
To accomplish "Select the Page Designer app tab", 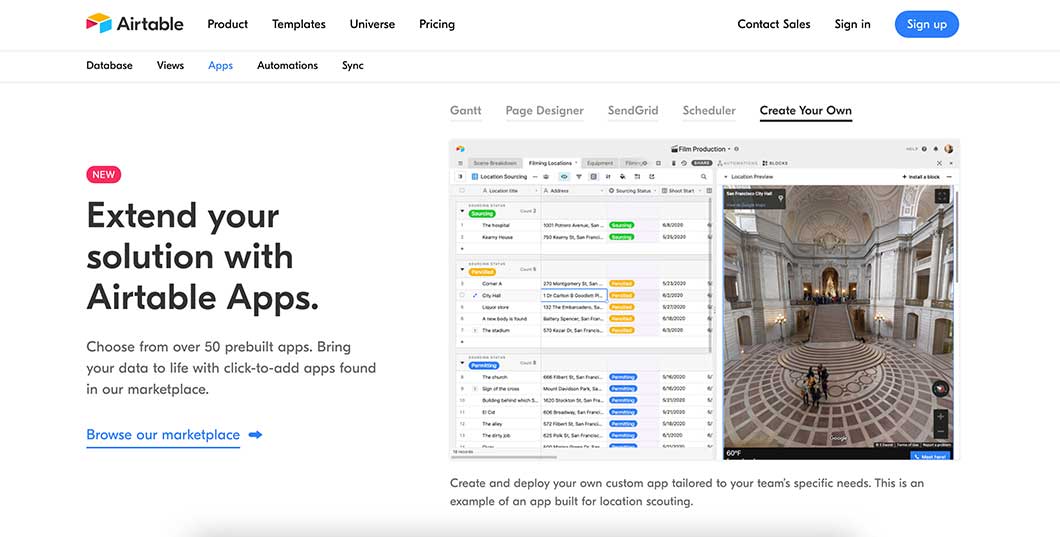I will coord(544,110).
